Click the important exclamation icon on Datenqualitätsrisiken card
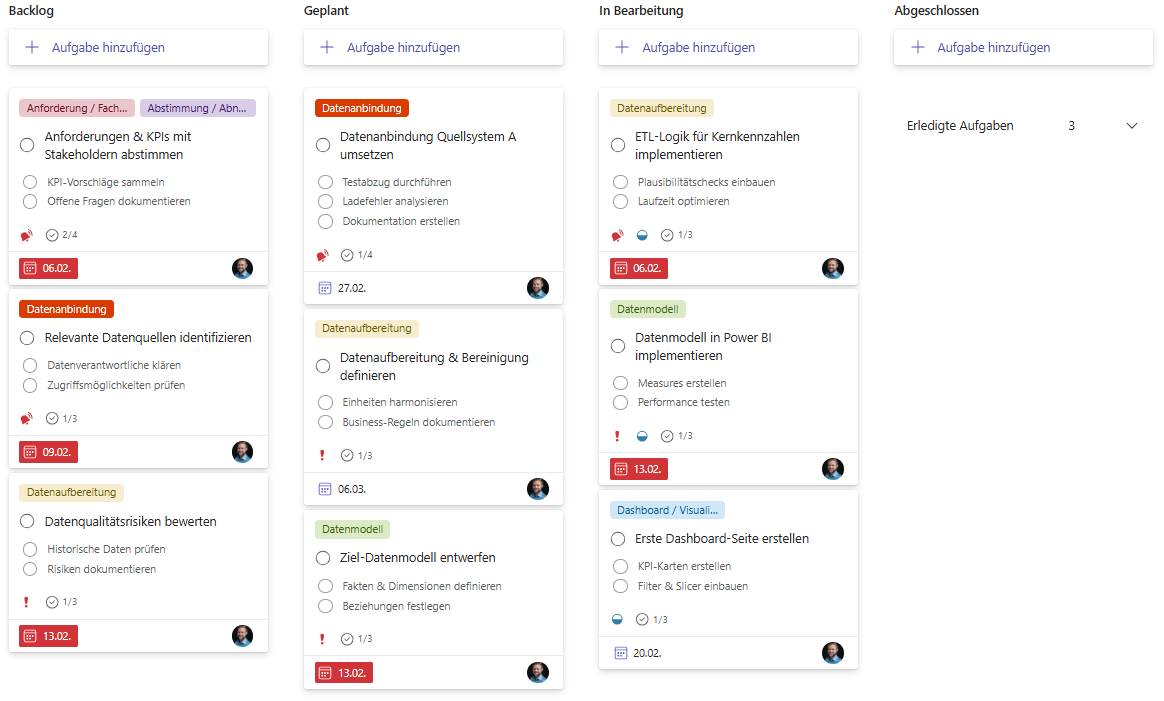This screenshot has height=701, width=1164. pos(26,602)
